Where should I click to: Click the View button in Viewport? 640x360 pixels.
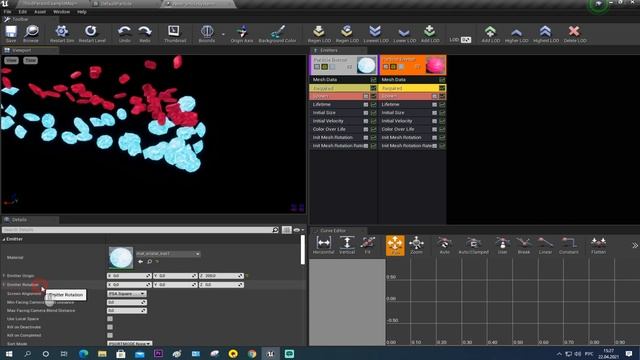coord(11,60)
